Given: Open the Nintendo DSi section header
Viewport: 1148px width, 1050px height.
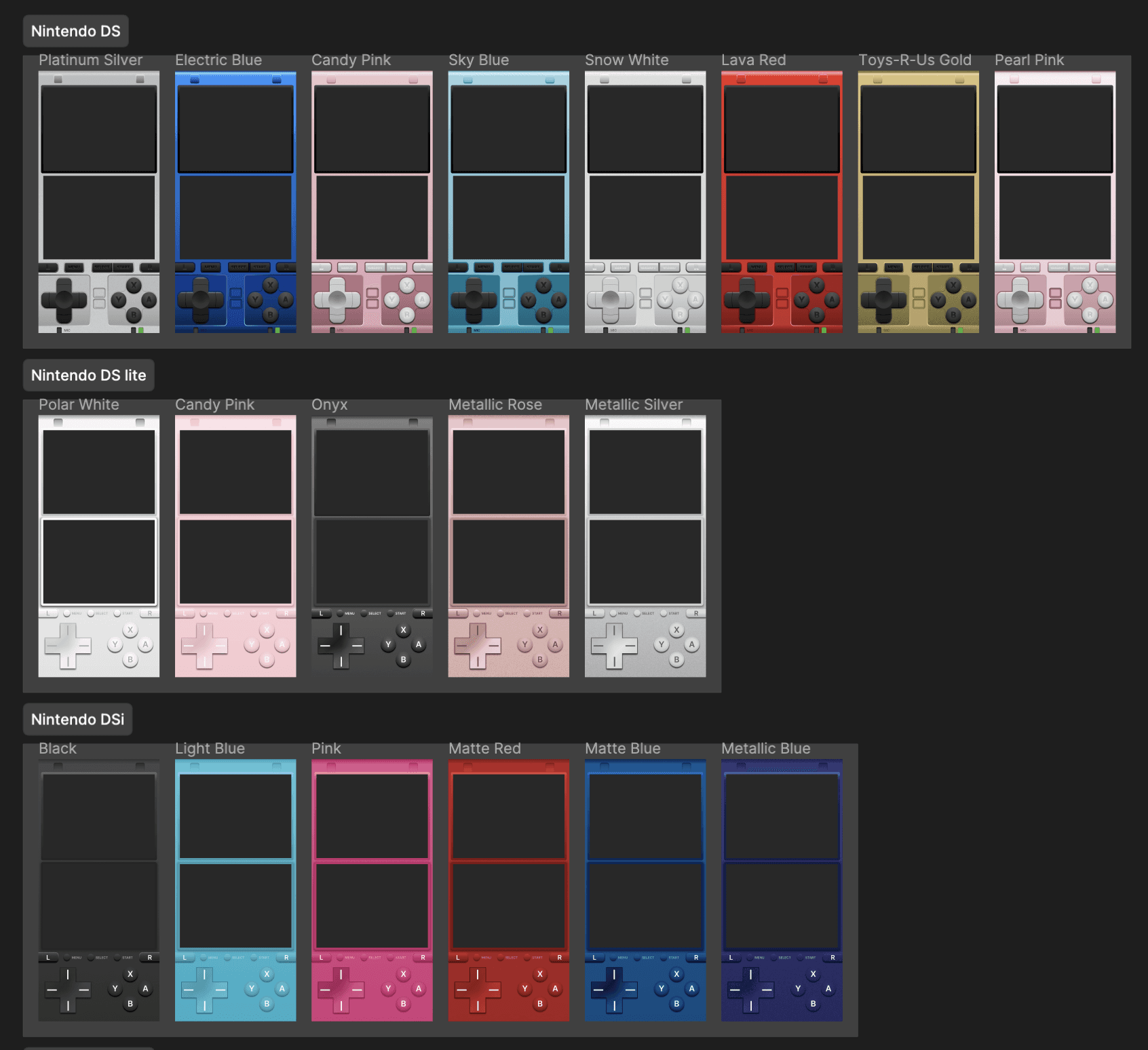Looking at the screenshot, I should (x=78, y=719).
